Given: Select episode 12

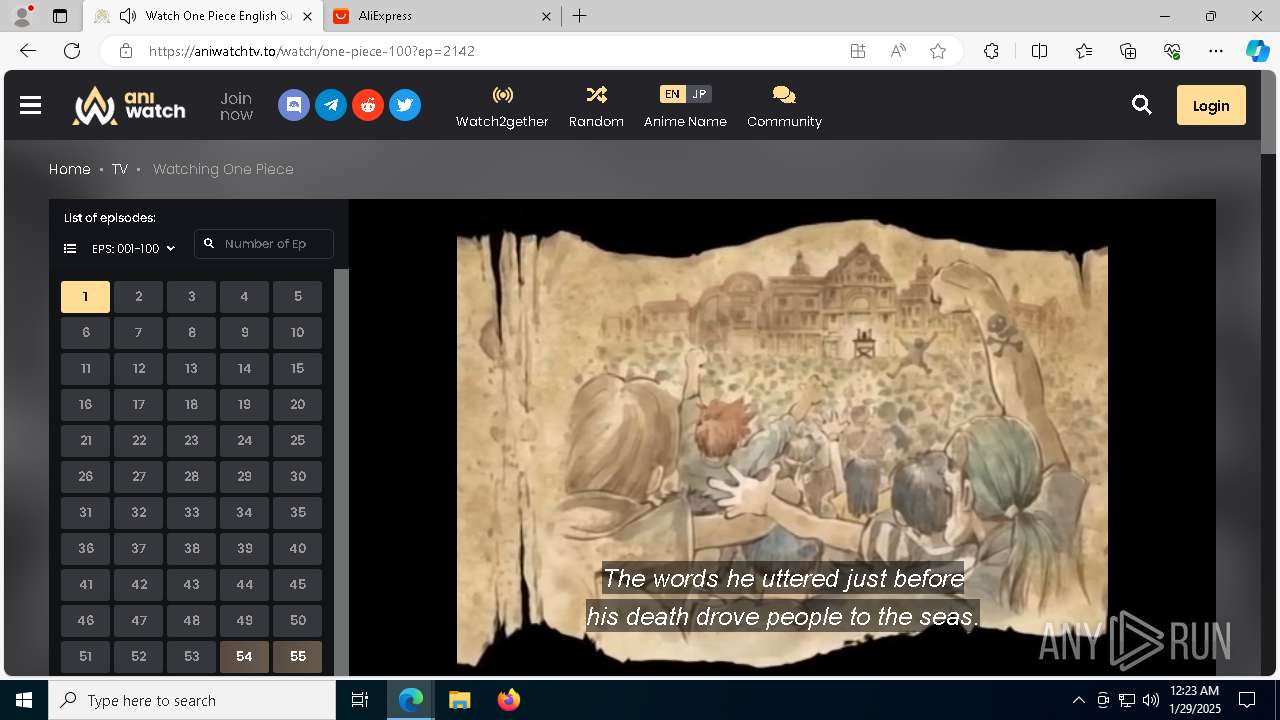Looking at the screenshot, I should [x=138, y=368].
